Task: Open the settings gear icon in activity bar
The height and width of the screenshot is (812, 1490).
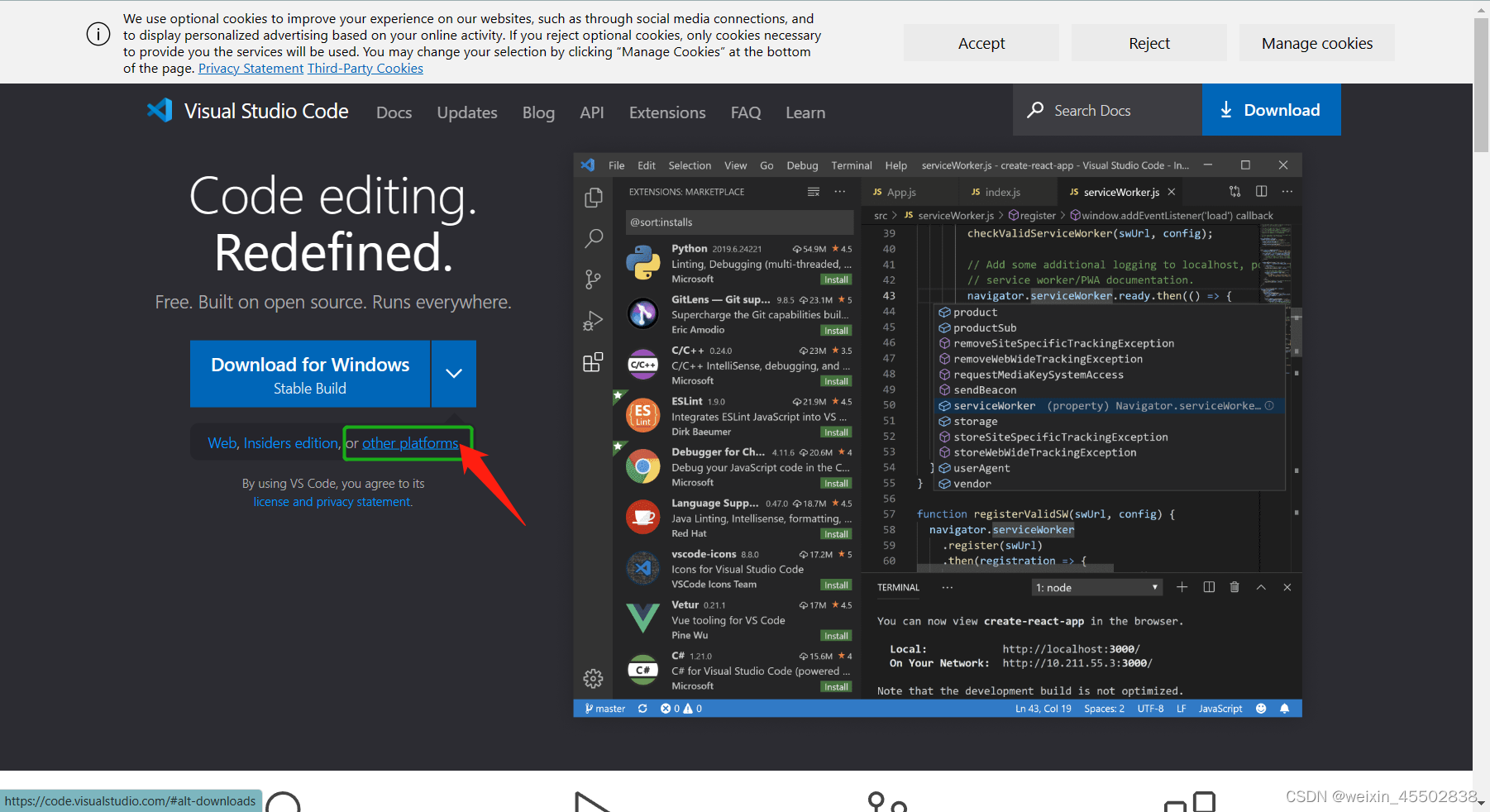Action: (593, 679)
